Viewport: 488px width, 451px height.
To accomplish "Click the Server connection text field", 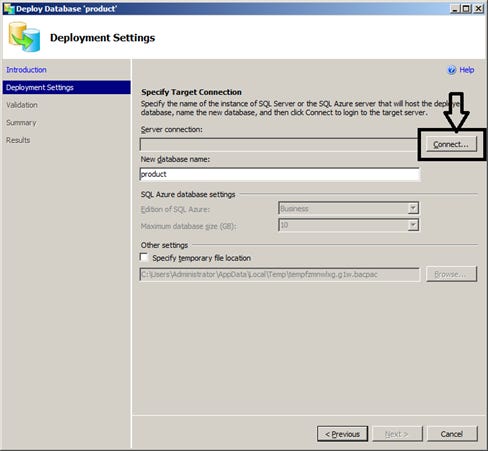I will coord(279,145).
